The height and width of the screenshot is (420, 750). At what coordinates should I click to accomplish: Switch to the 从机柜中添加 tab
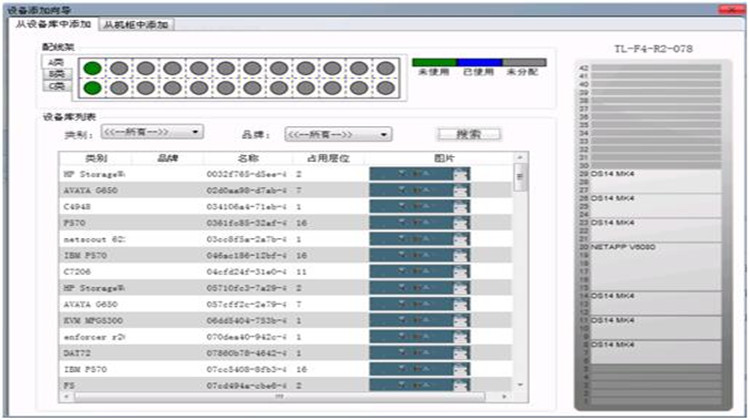point(136,24)
